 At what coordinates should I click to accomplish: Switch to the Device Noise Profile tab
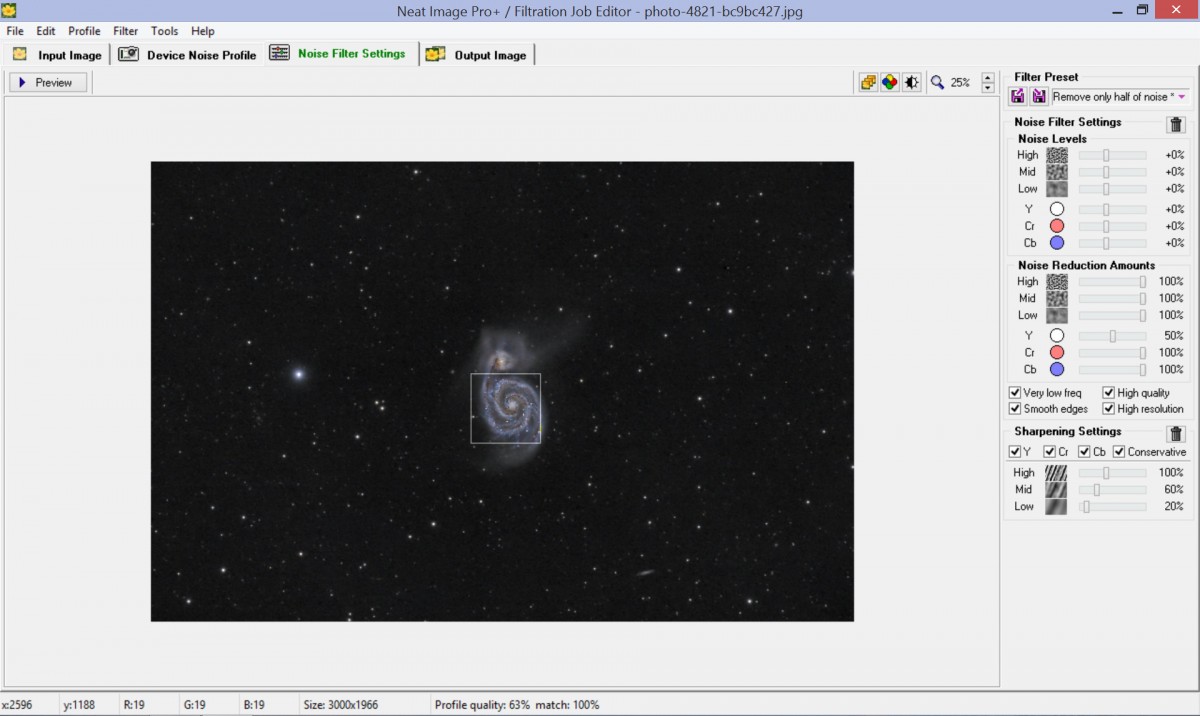[189, 55]
